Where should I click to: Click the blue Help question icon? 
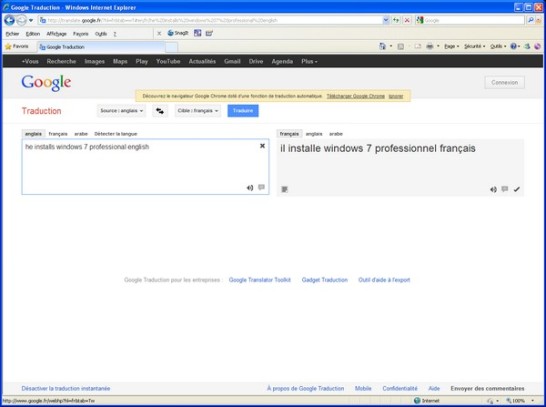(514, 46)
